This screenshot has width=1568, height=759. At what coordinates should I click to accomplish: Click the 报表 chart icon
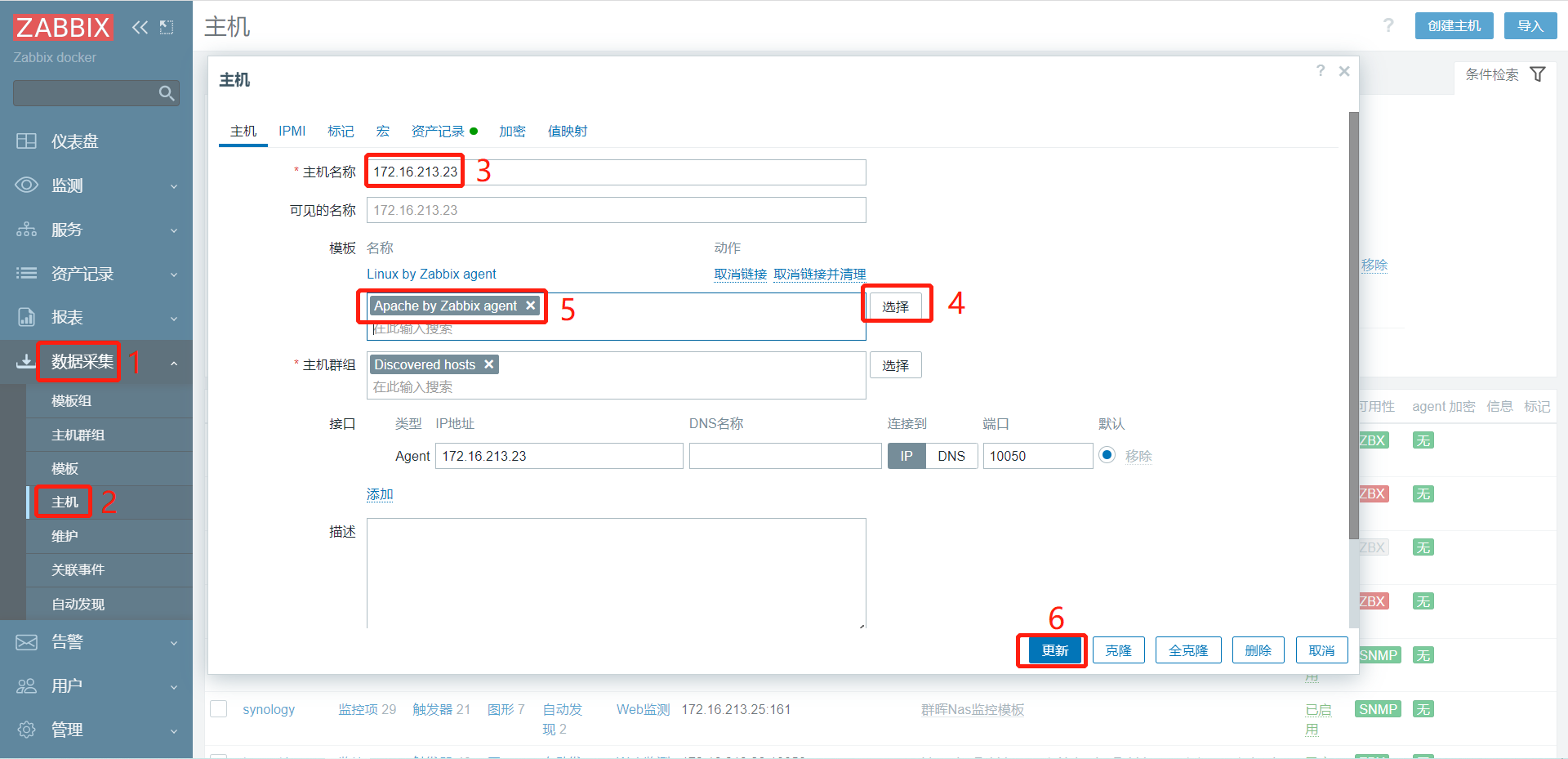coord(26,317)
